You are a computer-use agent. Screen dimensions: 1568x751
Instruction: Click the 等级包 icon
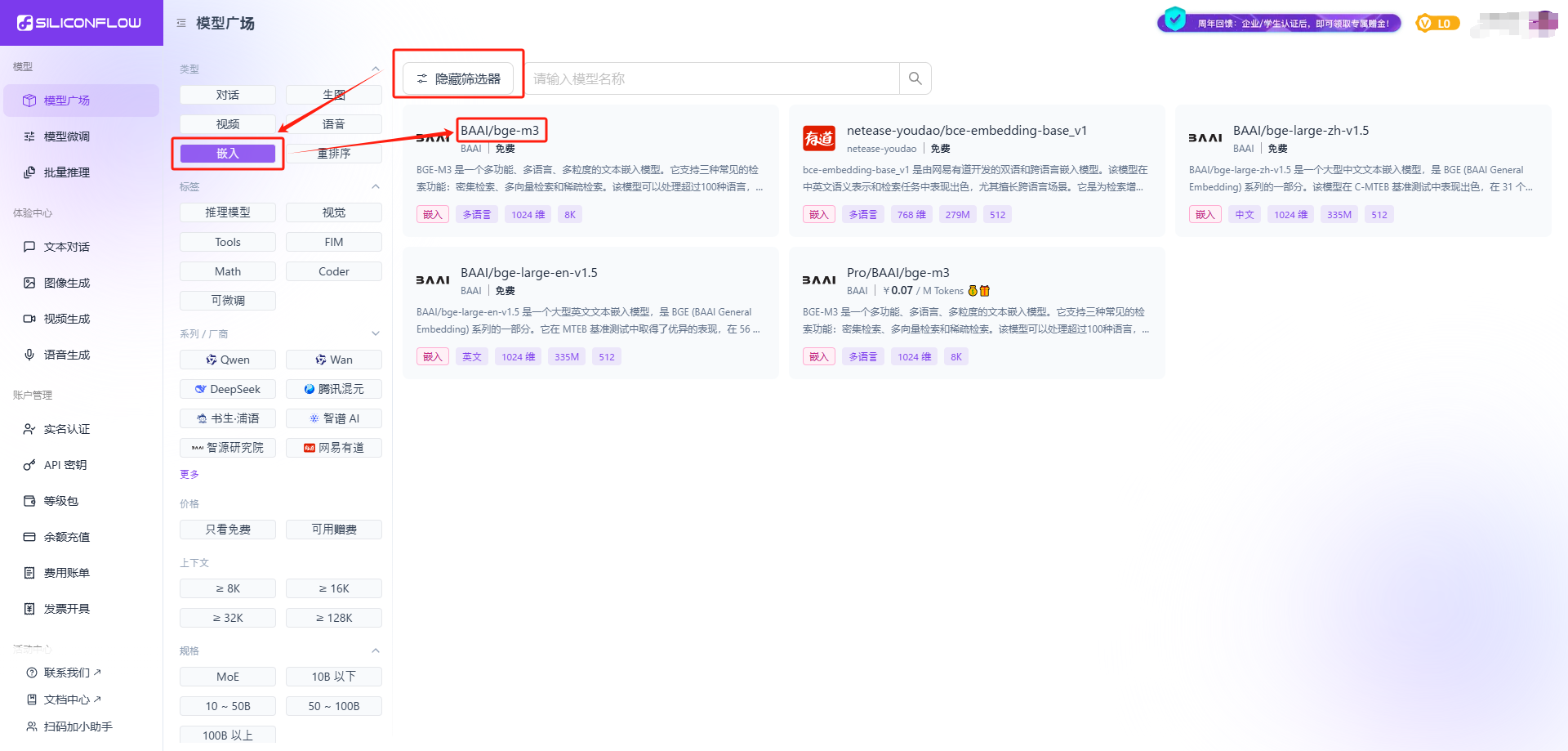tap(29, 501)
